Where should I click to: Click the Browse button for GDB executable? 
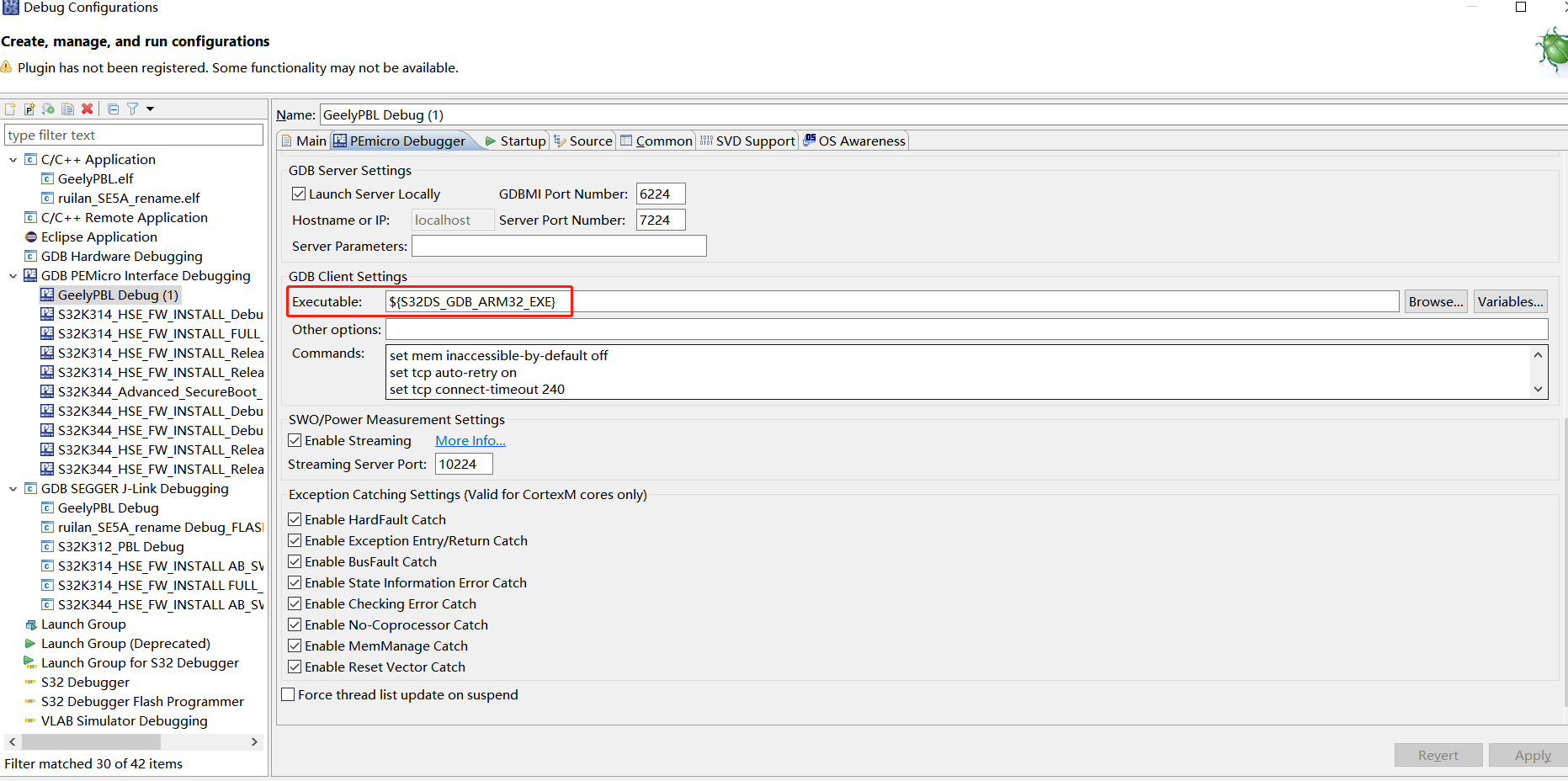[x=1435, y=300]
